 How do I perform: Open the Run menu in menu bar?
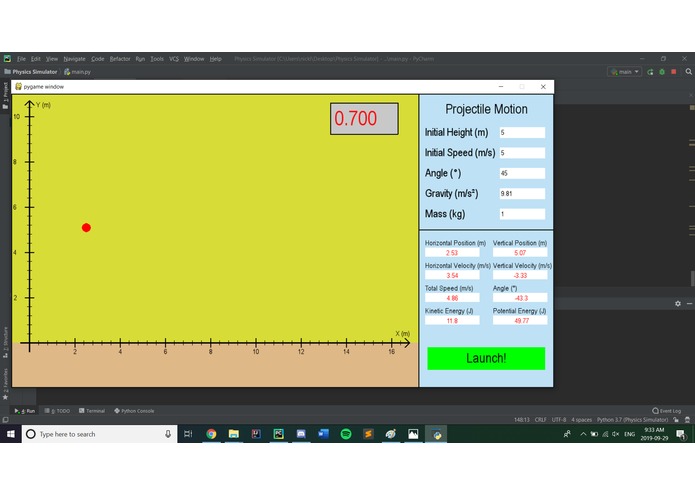pos(140,58)
